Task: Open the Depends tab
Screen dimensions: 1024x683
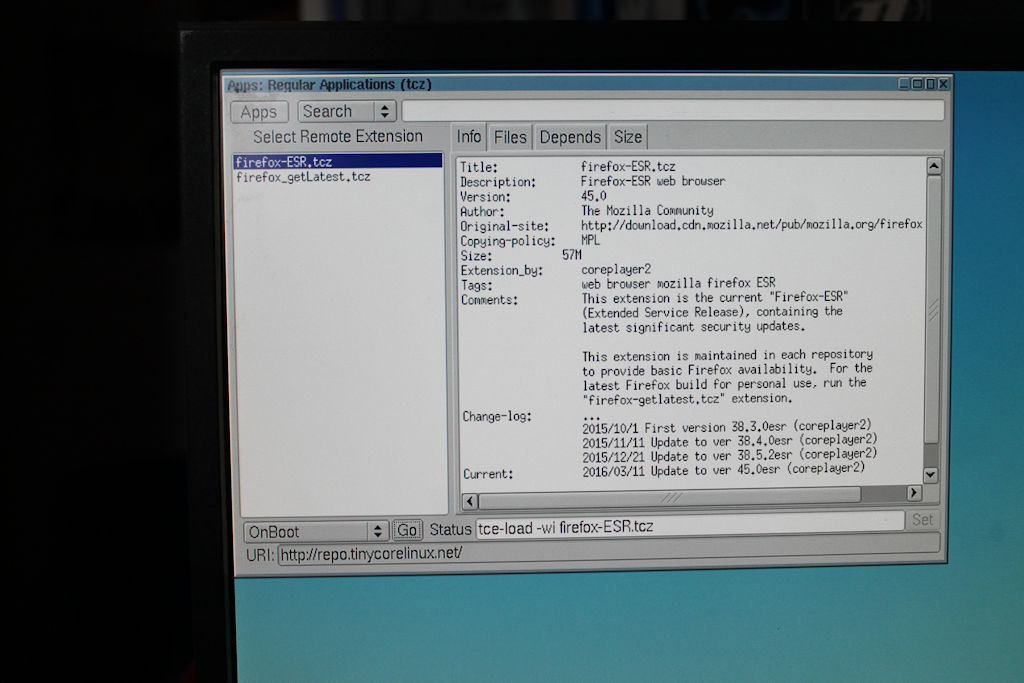Action: [x=569, y=137]
